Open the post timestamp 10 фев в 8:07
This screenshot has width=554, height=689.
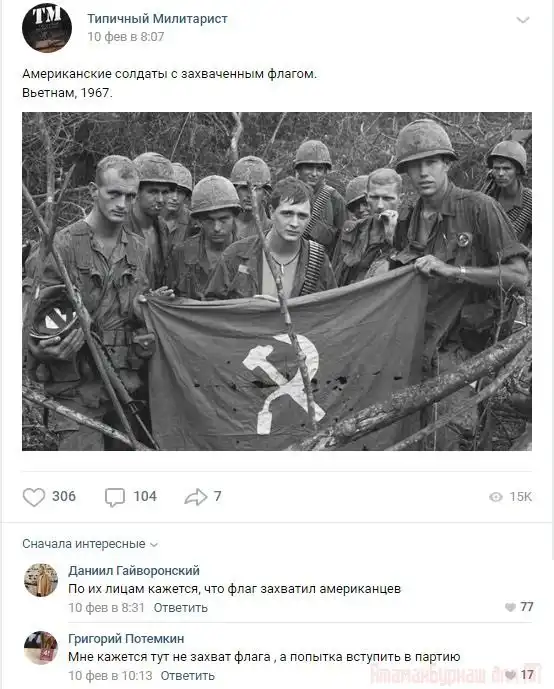tap(126, 36)
